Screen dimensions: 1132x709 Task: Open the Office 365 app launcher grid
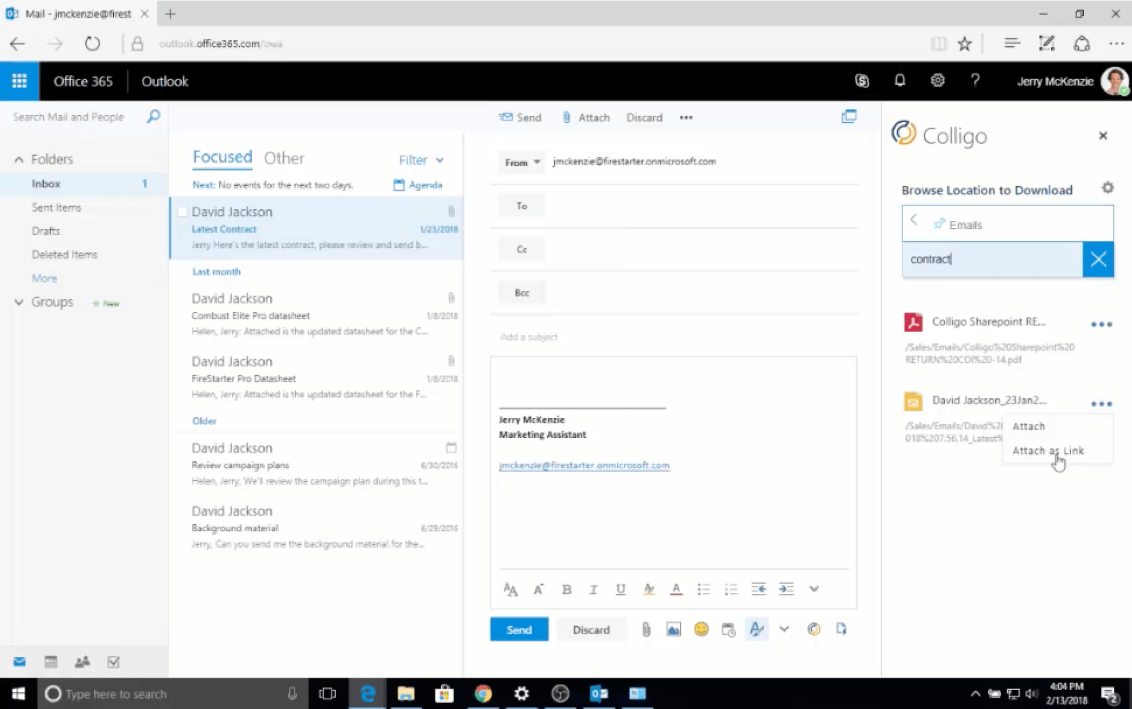[x=19, y=81]
